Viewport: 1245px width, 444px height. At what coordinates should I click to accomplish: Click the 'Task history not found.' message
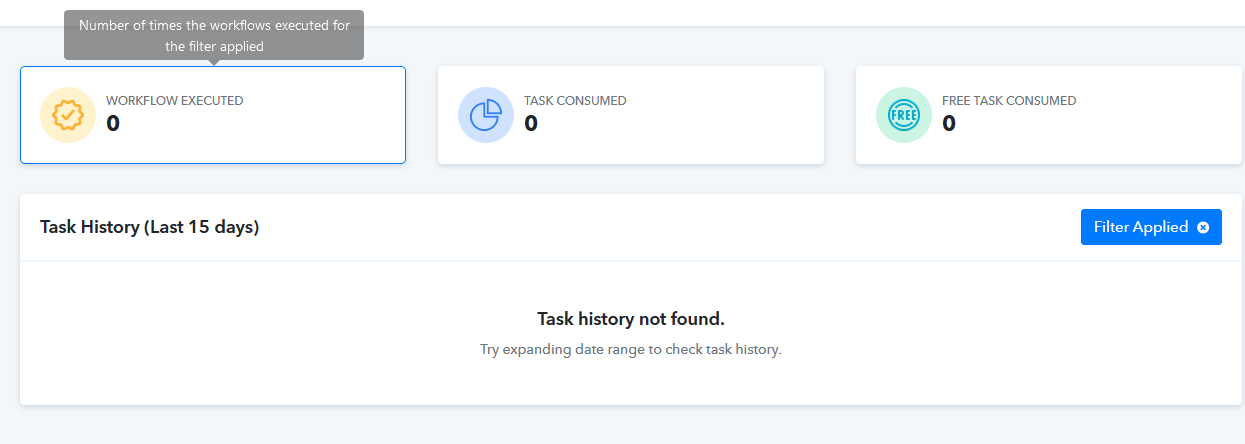pyautogui.click(x=631, y=319)
